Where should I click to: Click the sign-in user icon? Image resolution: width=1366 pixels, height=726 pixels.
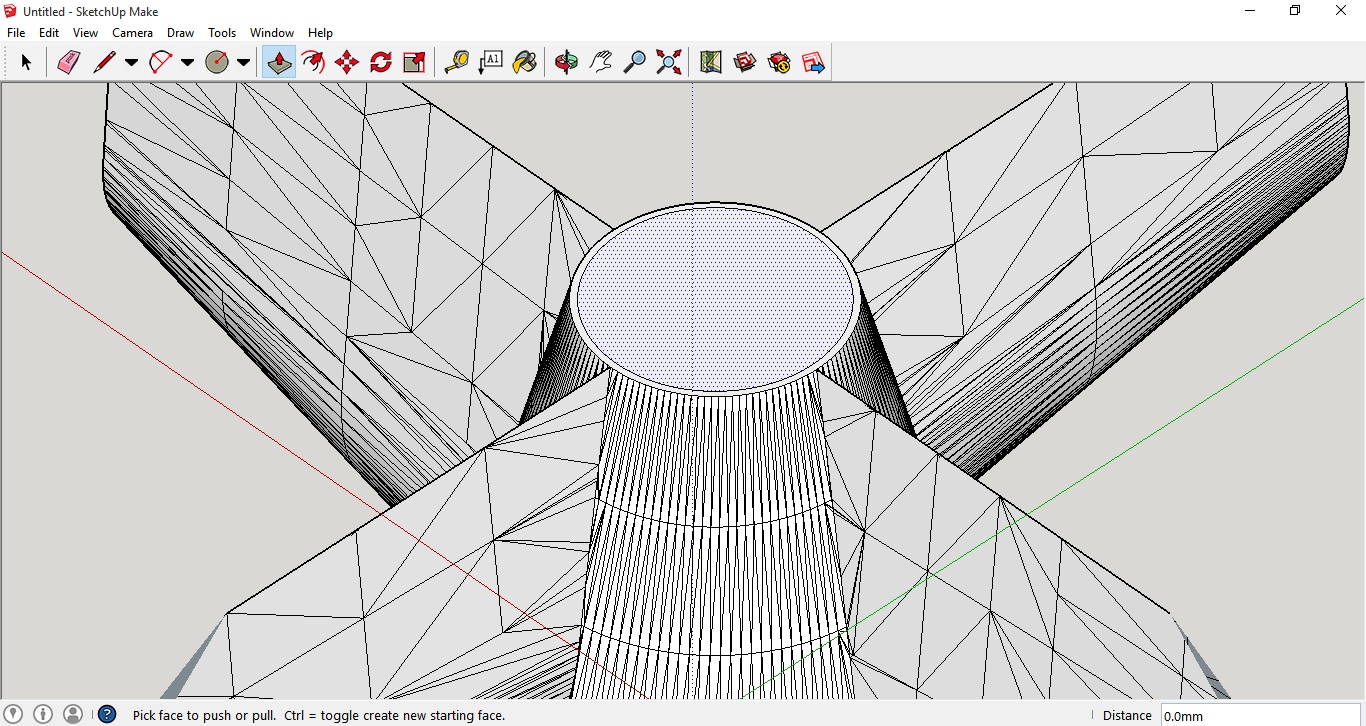pyautogui.click(x=73, y=714)
